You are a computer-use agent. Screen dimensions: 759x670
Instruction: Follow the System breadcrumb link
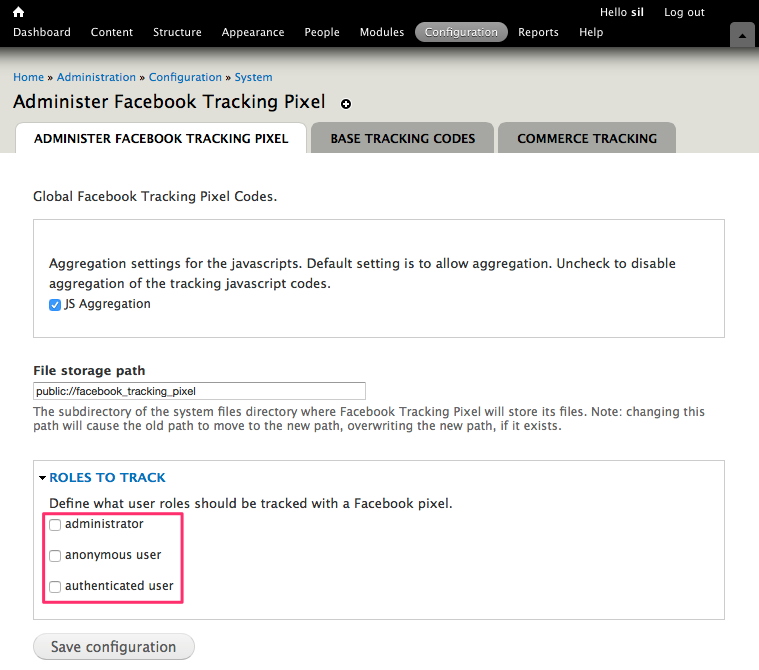253,77
